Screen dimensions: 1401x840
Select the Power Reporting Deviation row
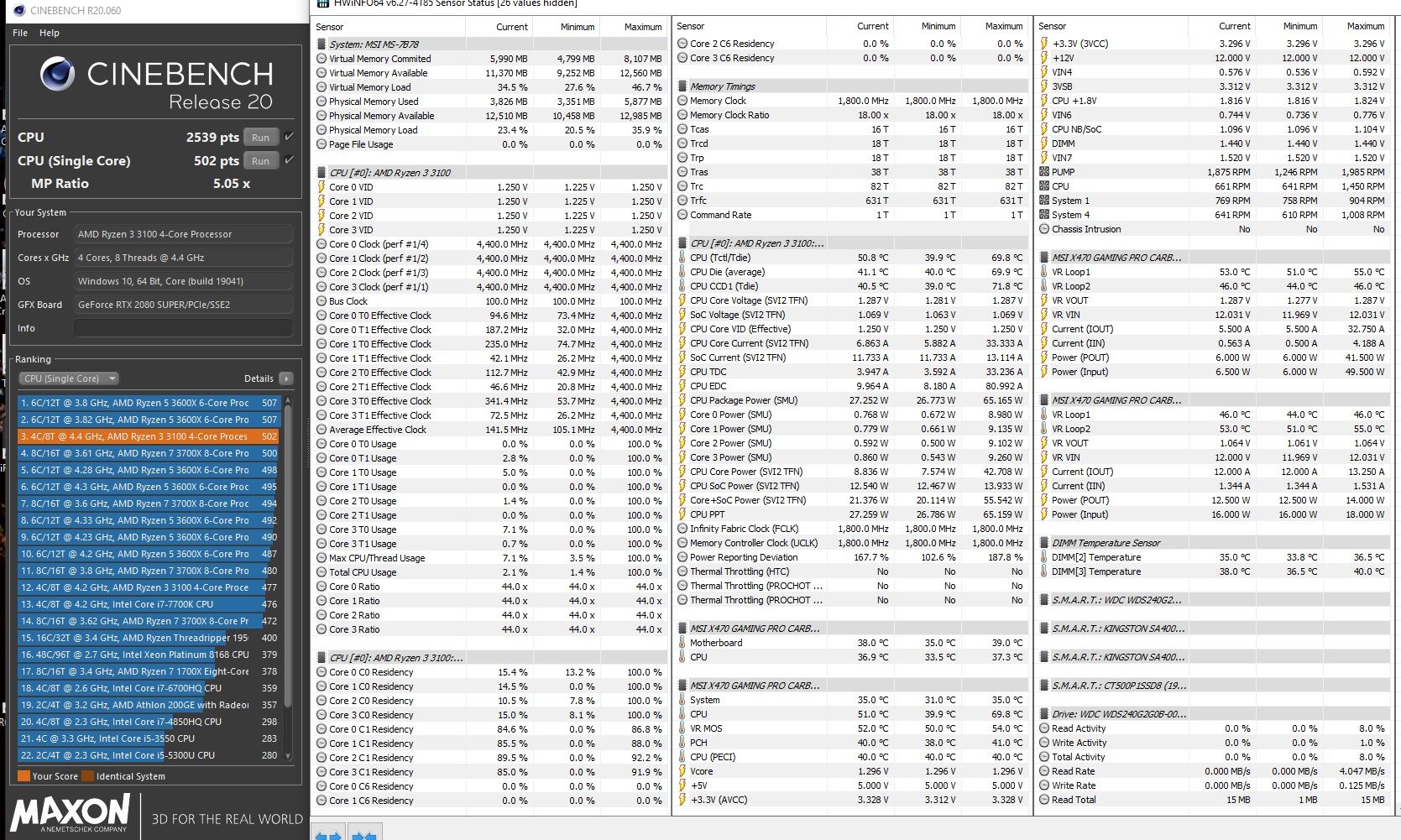coord(850,557)
